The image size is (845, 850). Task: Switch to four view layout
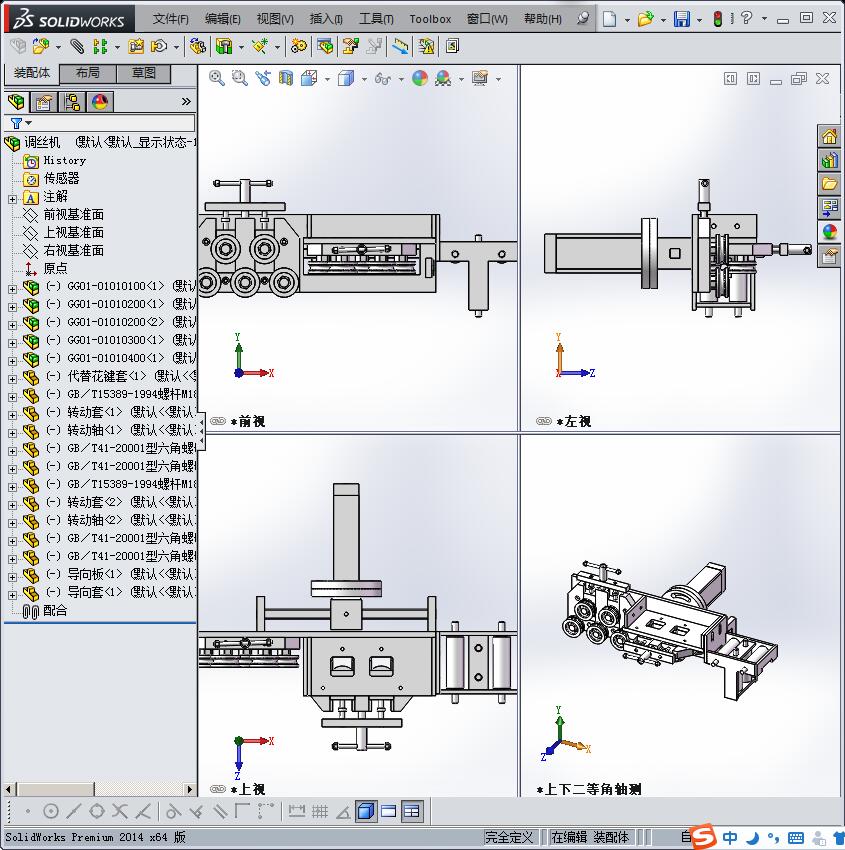point(412,812)
